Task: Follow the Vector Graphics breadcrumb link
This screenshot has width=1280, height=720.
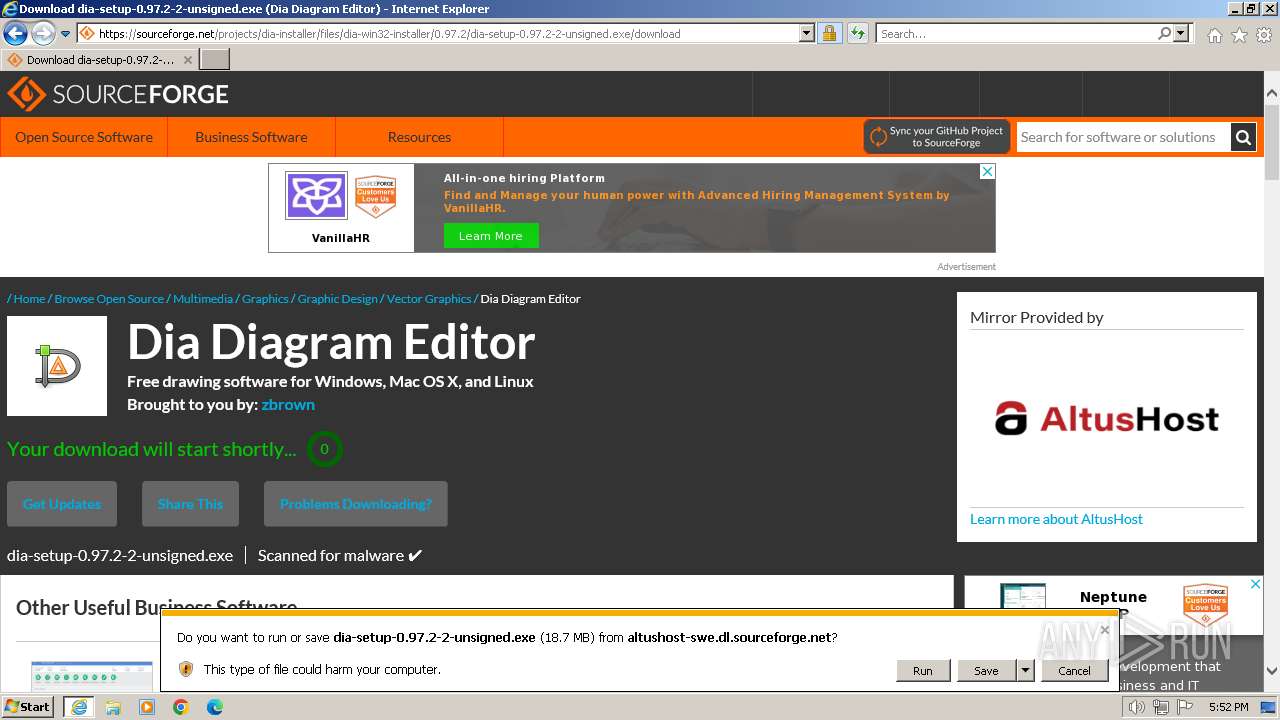Action: point(429,299)
